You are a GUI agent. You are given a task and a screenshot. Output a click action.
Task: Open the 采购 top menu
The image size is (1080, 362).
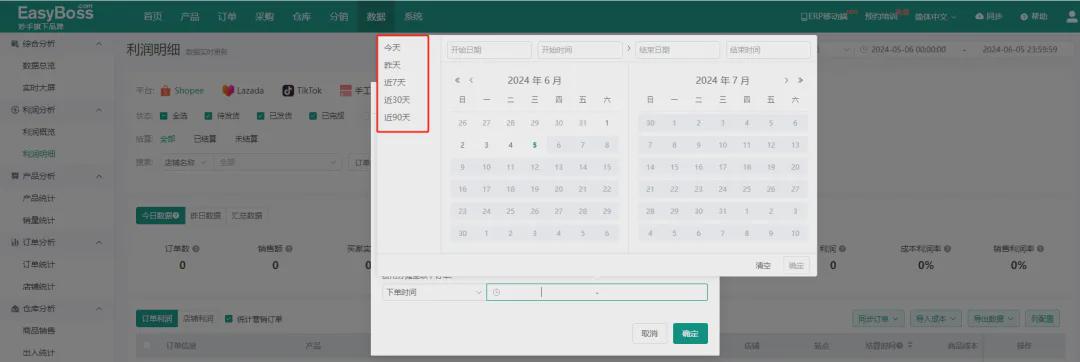[264, 17]
